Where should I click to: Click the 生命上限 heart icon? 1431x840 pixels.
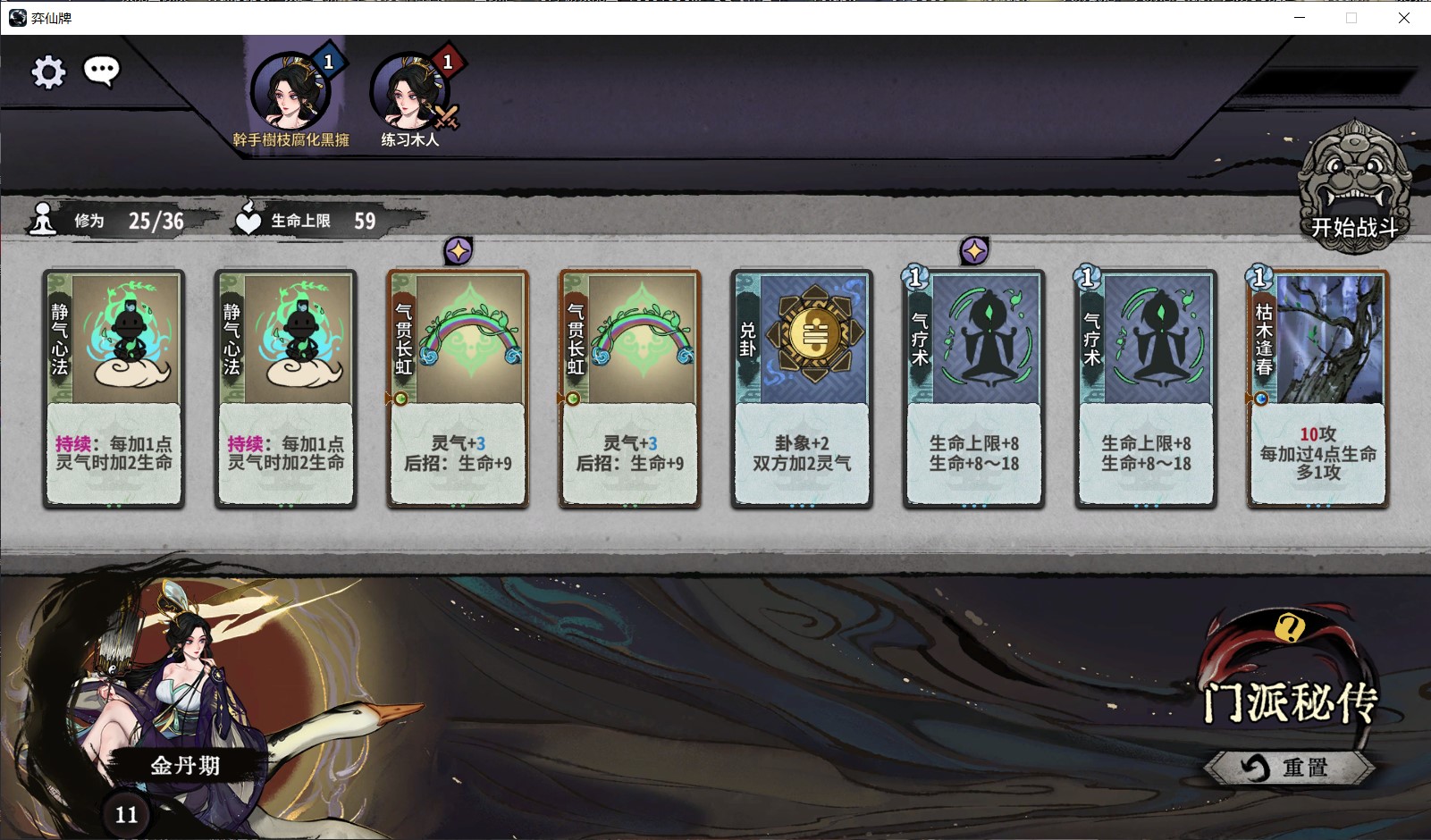point(248,219)
